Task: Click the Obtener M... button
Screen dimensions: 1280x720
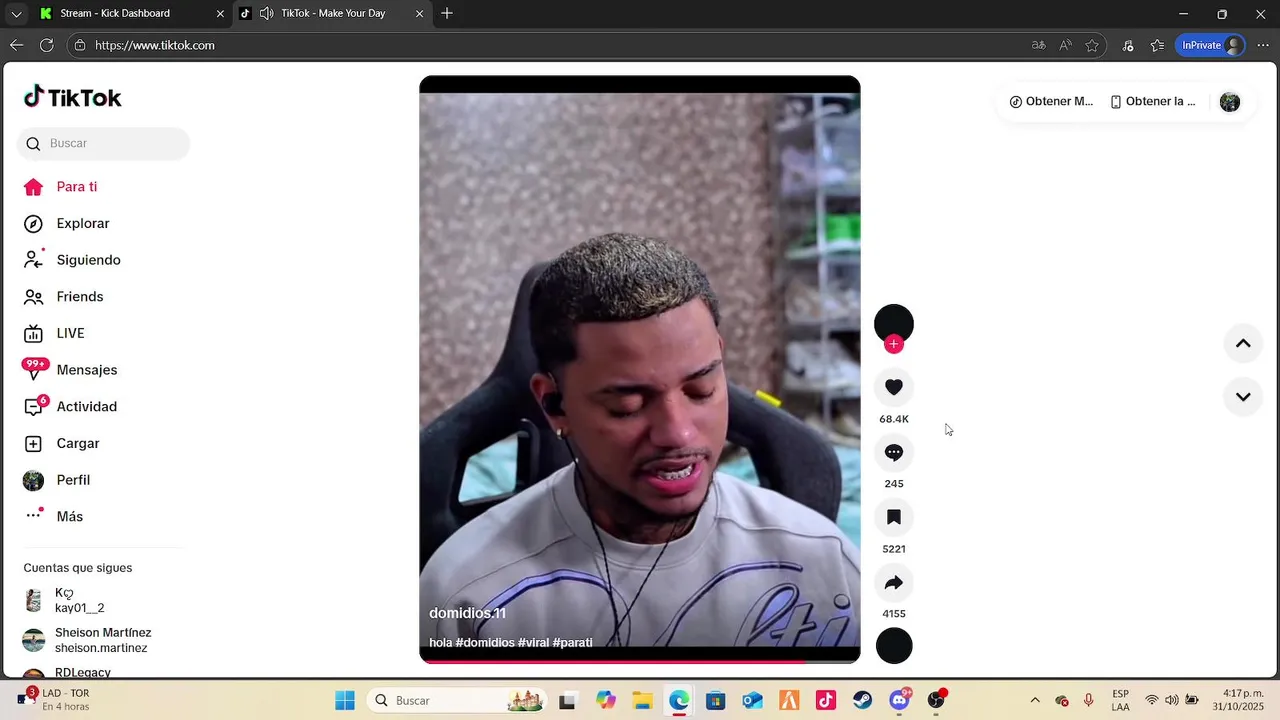Action: 1051,101
